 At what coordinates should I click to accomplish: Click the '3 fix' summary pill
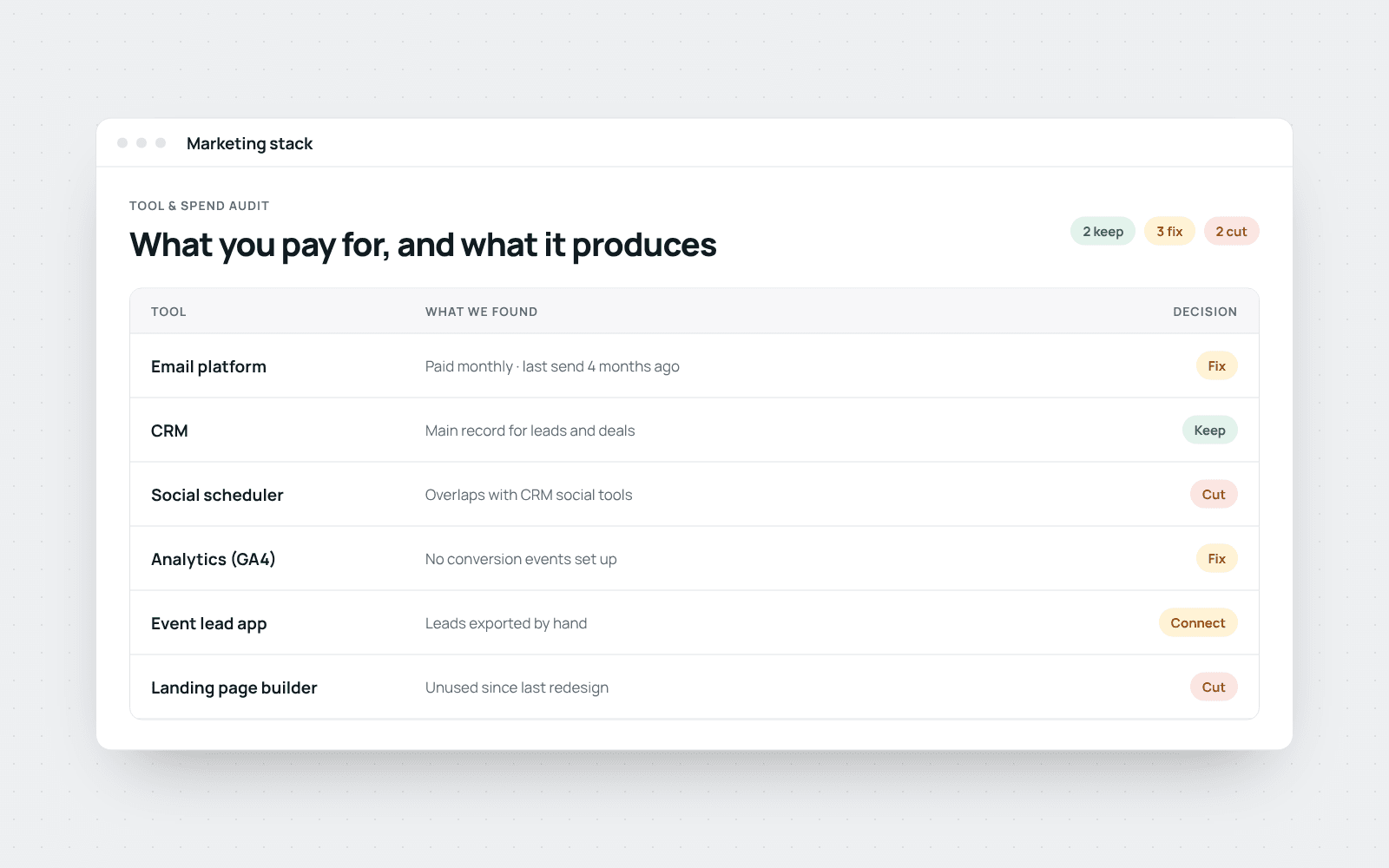[1169, 231]
